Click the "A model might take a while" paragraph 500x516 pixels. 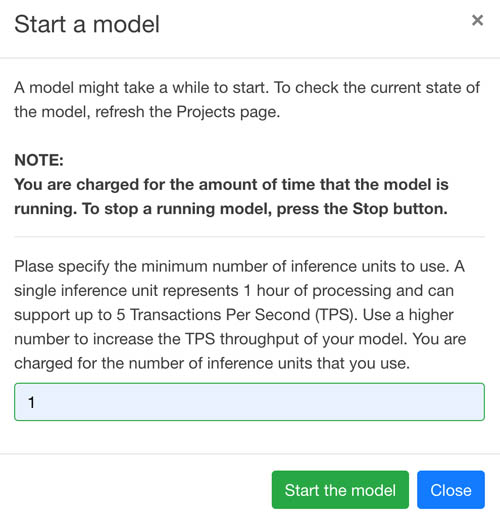tap(247, 100)
